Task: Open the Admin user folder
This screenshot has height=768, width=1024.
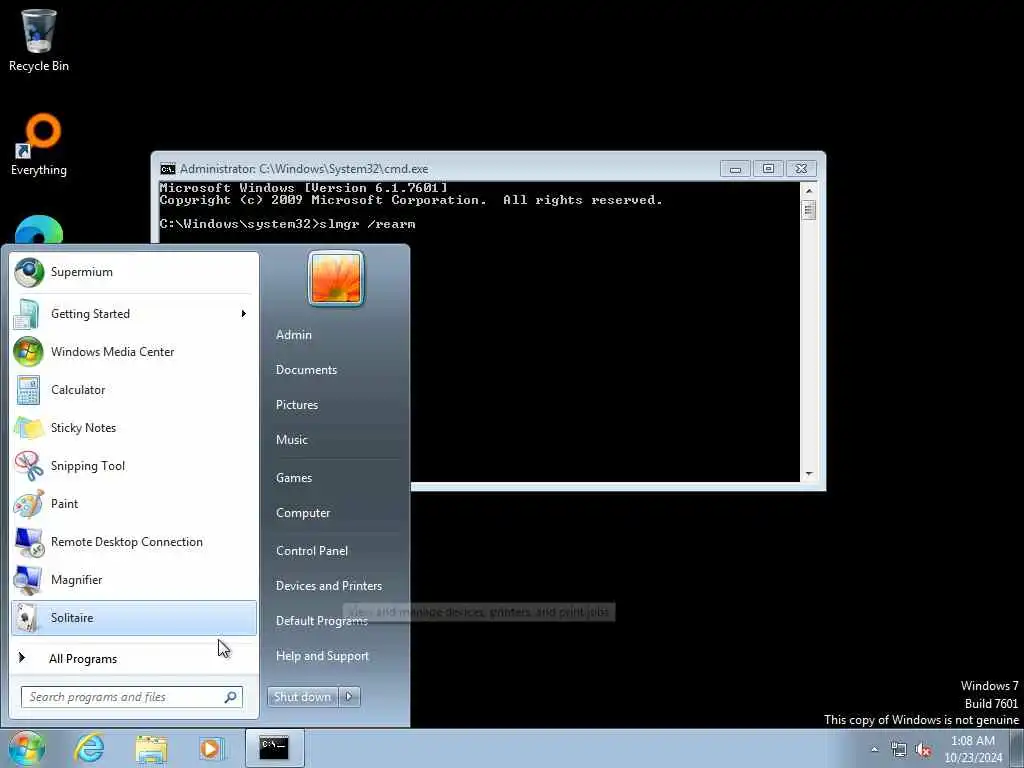Action: click(x=294, y=335)
